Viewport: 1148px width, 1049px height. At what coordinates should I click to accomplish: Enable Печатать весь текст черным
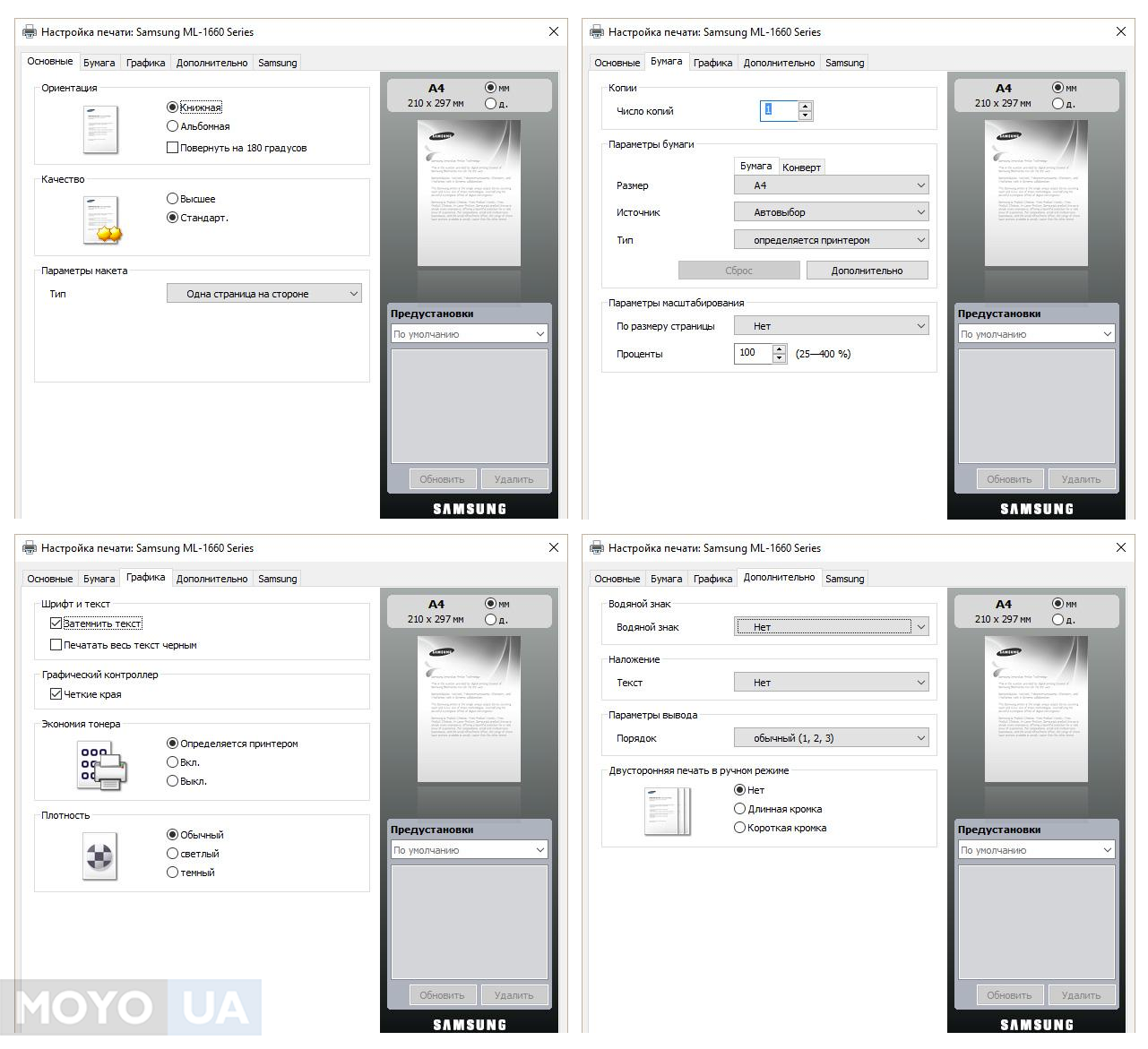[124, 645]
